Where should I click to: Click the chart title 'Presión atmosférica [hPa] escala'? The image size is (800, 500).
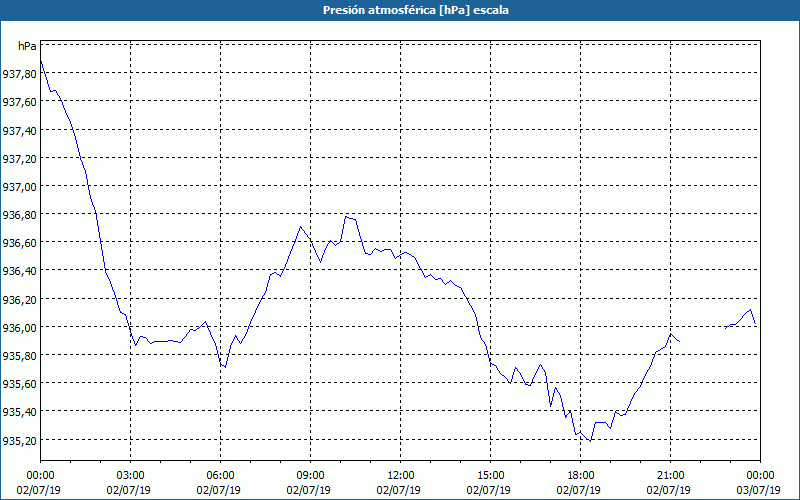[x=416, y=10]
